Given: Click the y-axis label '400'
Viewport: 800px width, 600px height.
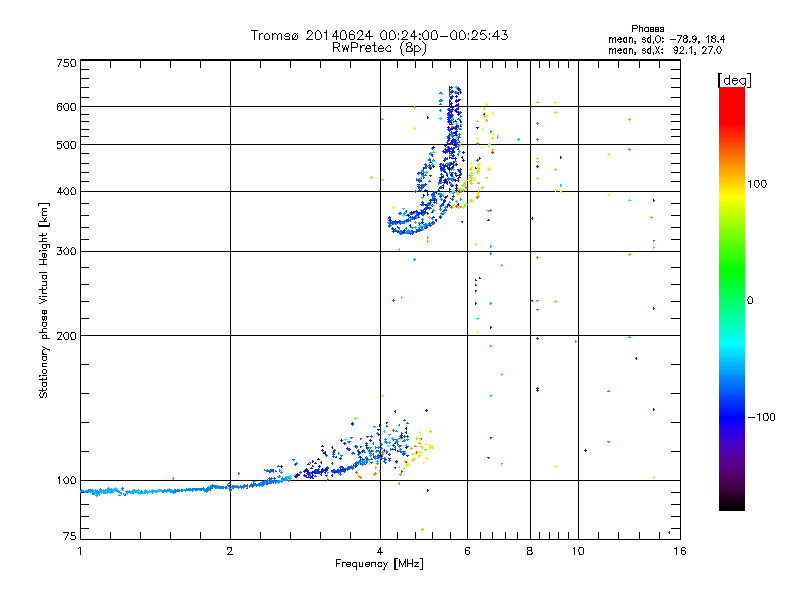Looking at the screenshot, I should pyautogui.click(x=66, y=191).
